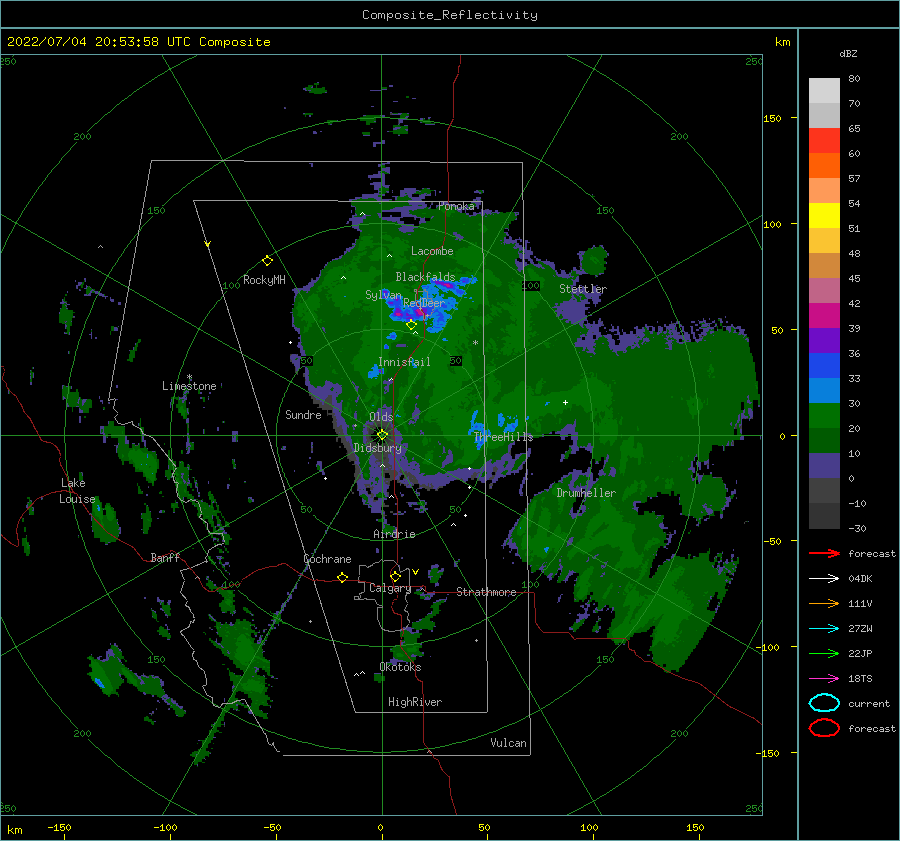The width and height of the screenshot is (900, 841).
Task: Click the green 22JP arrow icon
Action: [824, 653]
